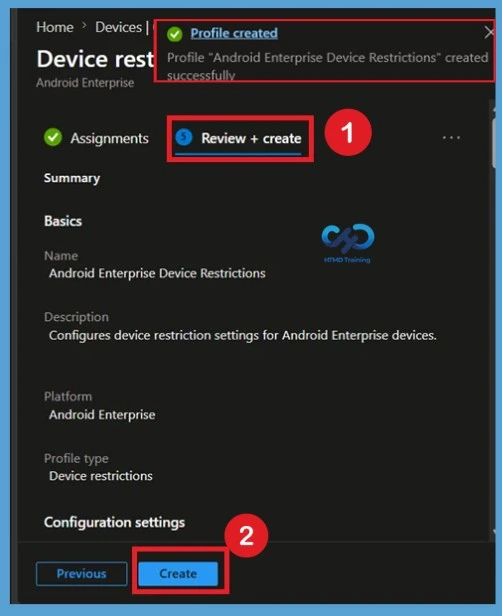Click the description text about restriction settings
The height and width of the screenshot is (616, 502).
point(243,336)
